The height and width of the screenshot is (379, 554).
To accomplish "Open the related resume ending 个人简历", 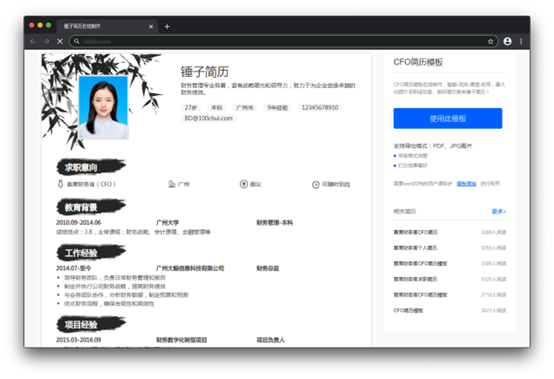I will 415,248.
